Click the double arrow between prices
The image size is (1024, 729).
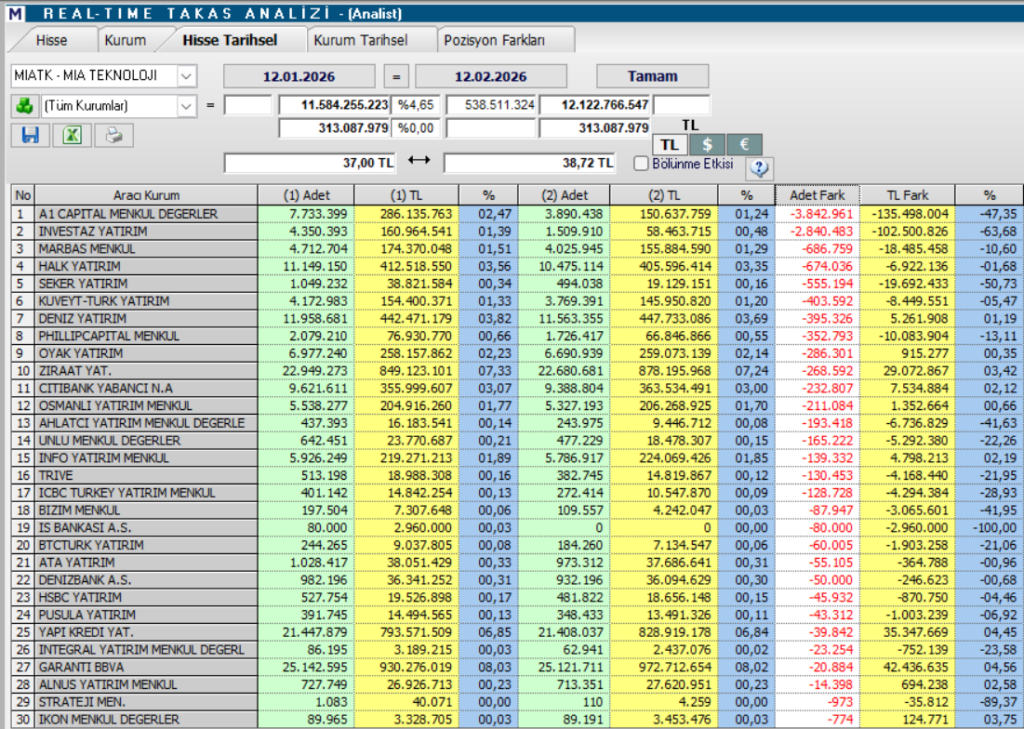click(x=419, y=161)
